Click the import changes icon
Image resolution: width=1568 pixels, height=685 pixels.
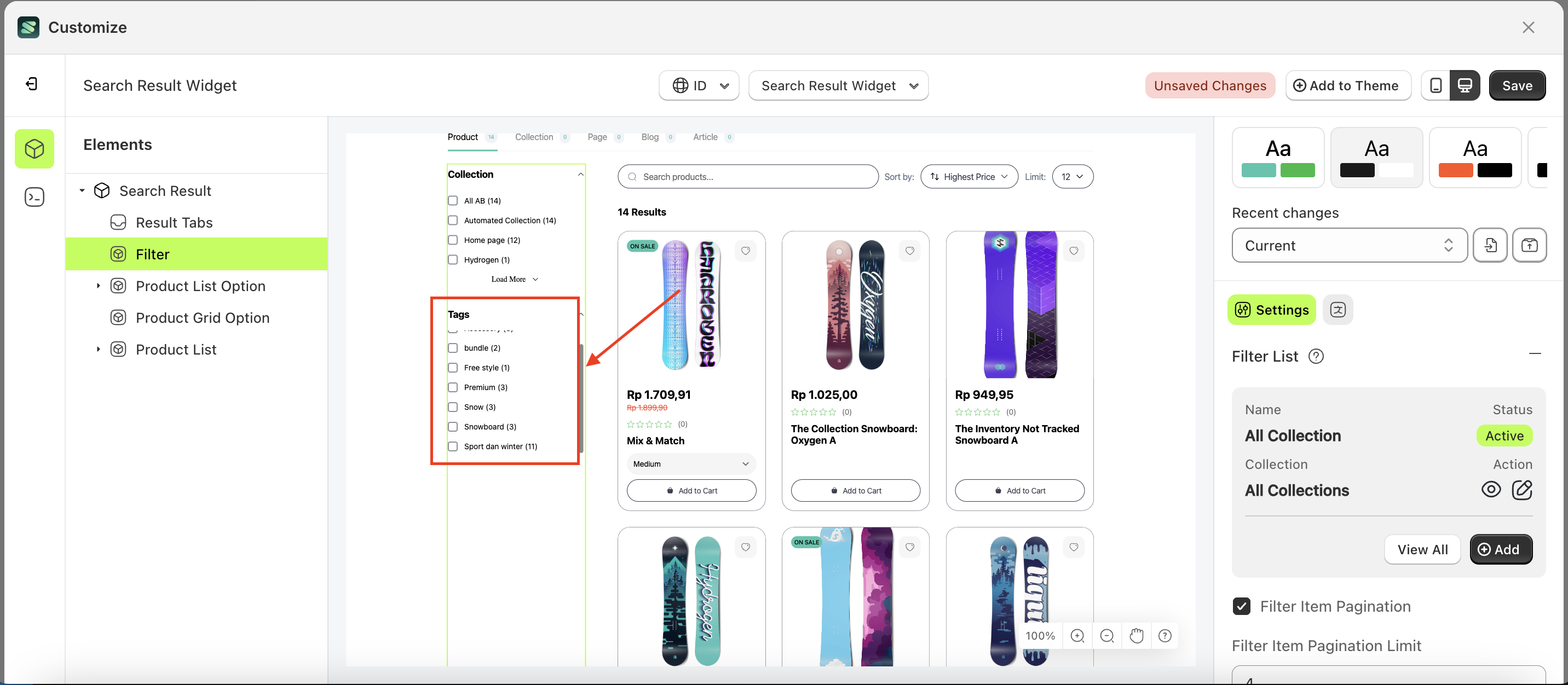(x=1490, y=245)
